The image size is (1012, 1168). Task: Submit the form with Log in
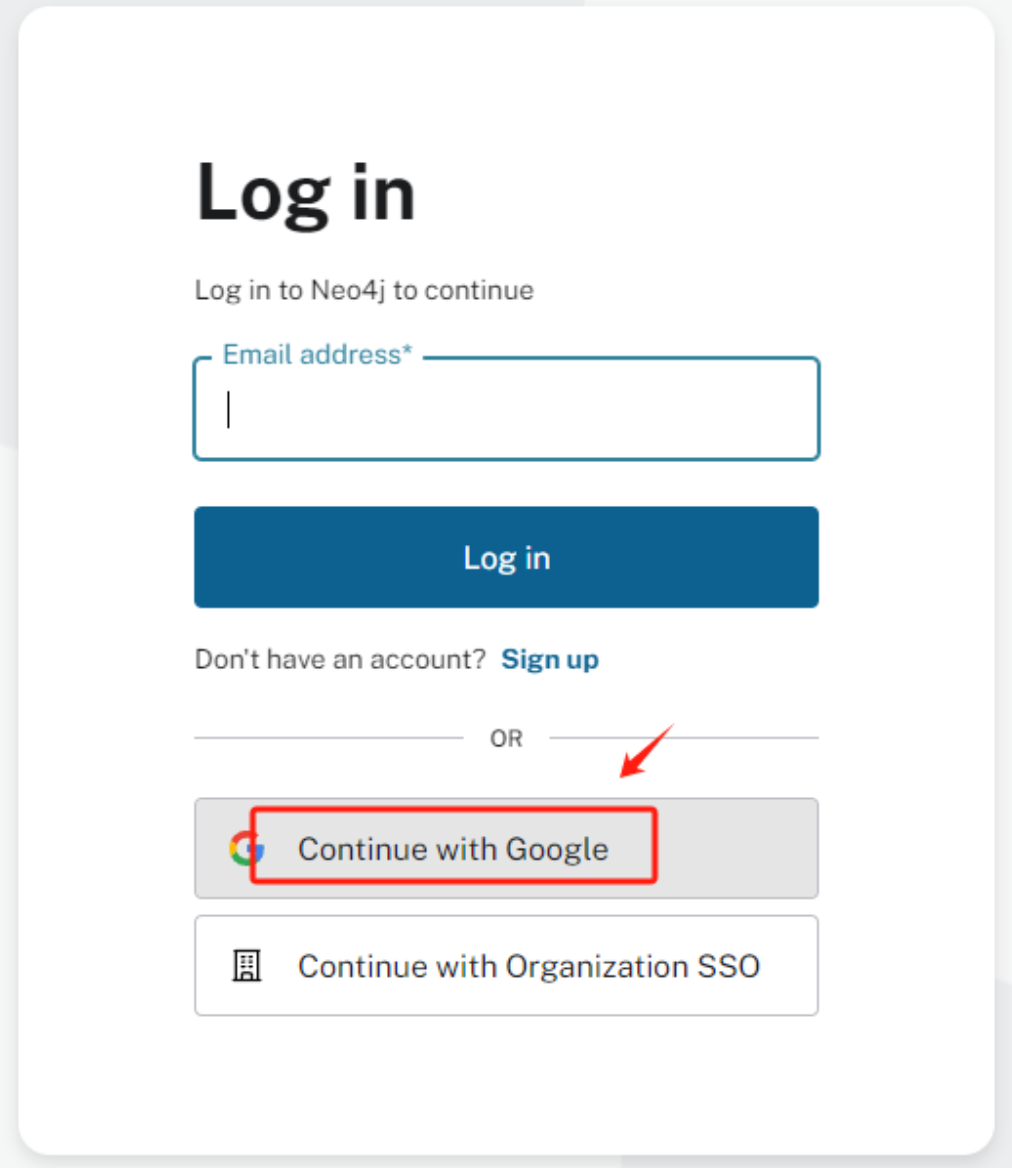[x=506, y=557]
